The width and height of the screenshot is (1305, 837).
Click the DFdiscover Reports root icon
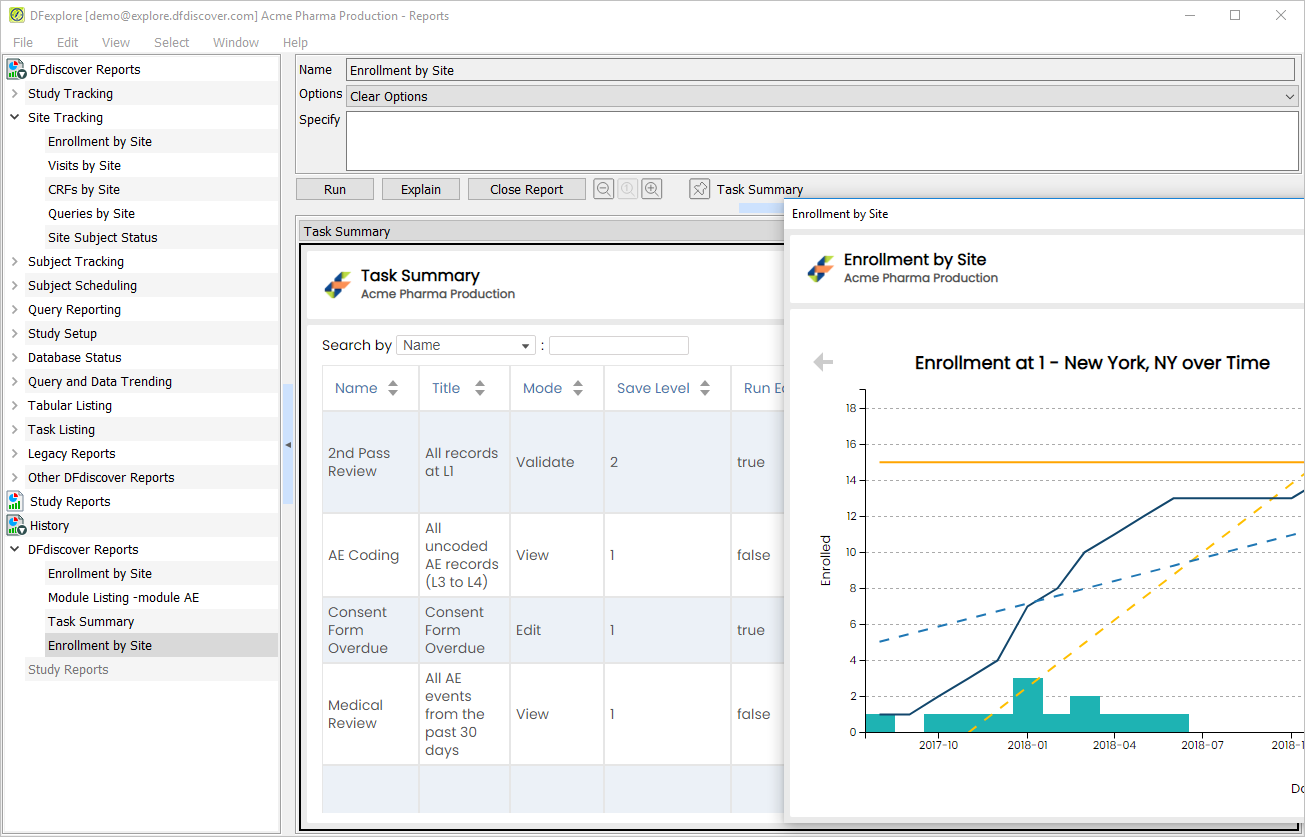coord(16,69)
